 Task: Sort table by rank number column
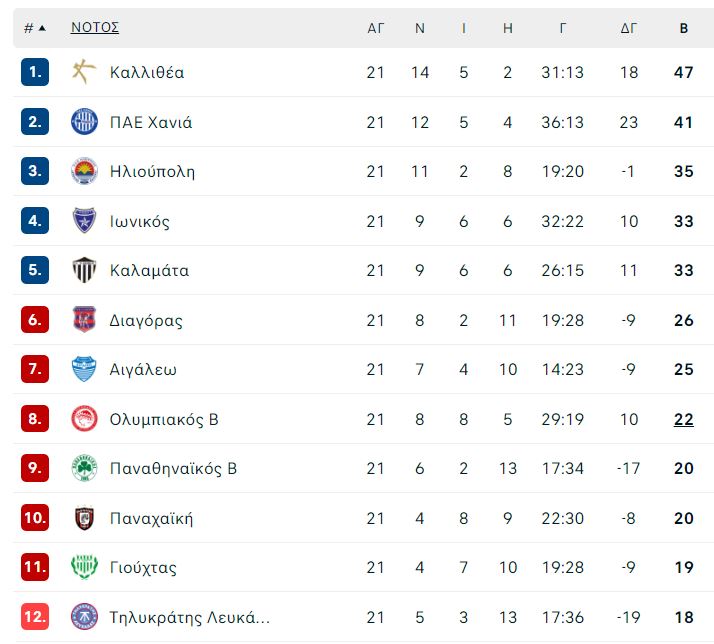click(x=35, y=28)
